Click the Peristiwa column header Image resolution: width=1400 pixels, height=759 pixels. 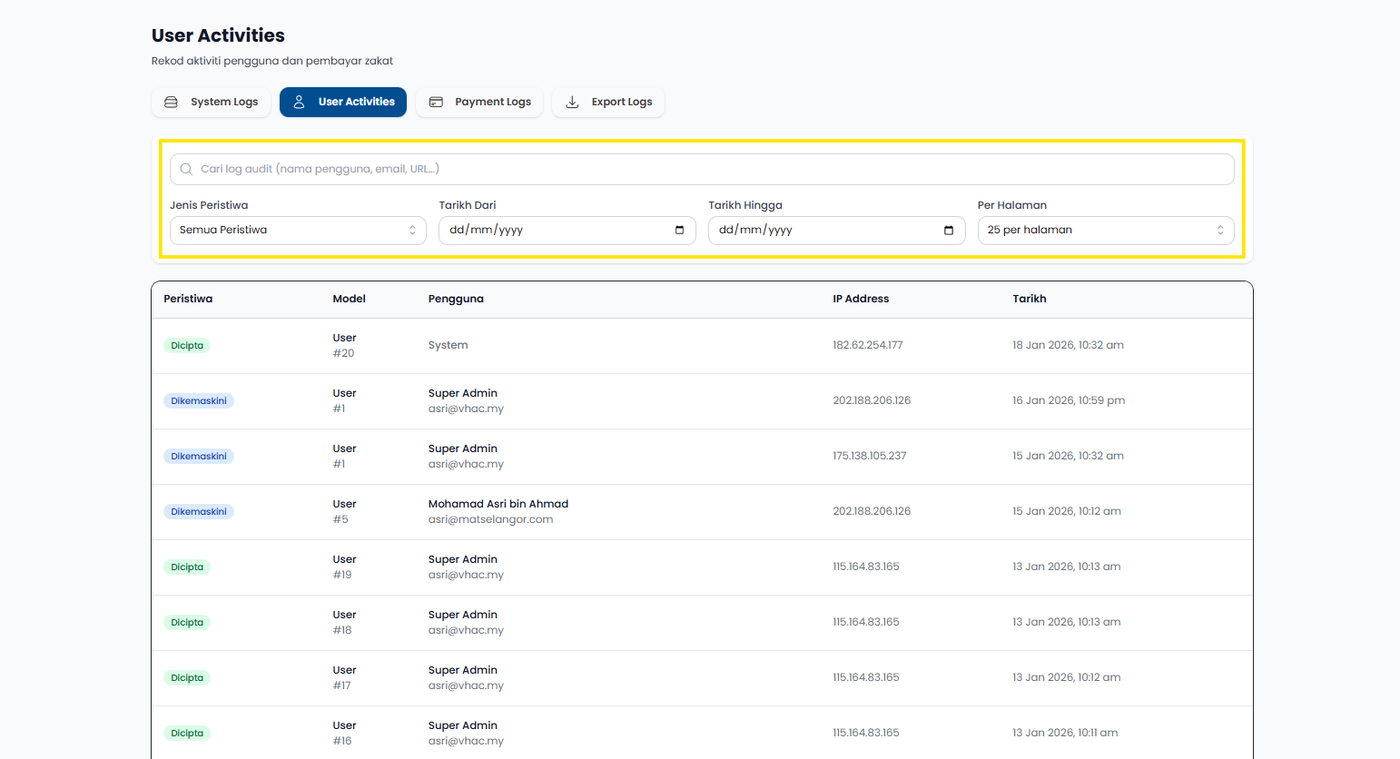tap(188, 299)
